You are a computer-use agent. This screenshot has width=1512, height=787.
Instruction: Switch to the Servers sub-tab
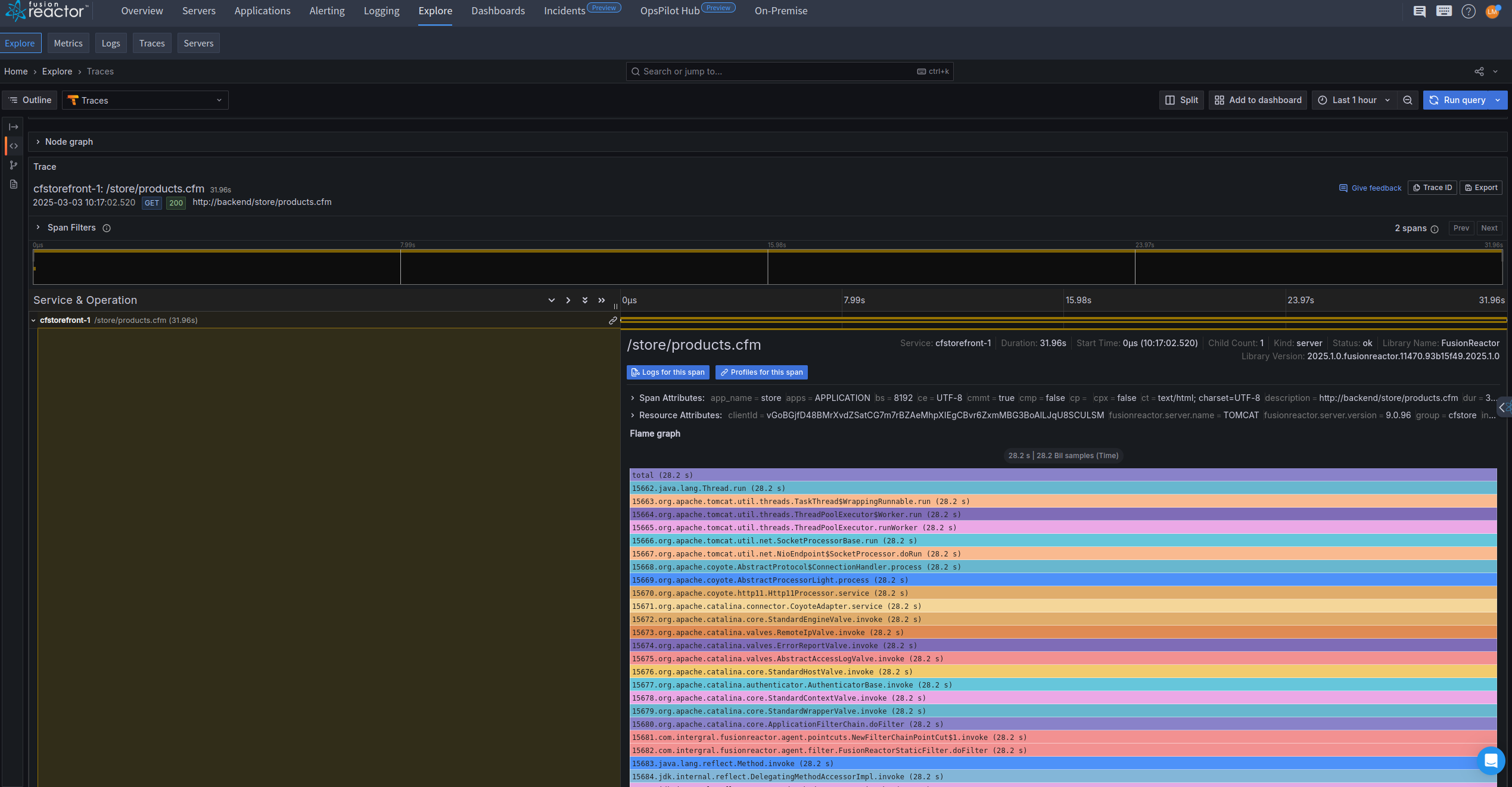click(198, 43)
